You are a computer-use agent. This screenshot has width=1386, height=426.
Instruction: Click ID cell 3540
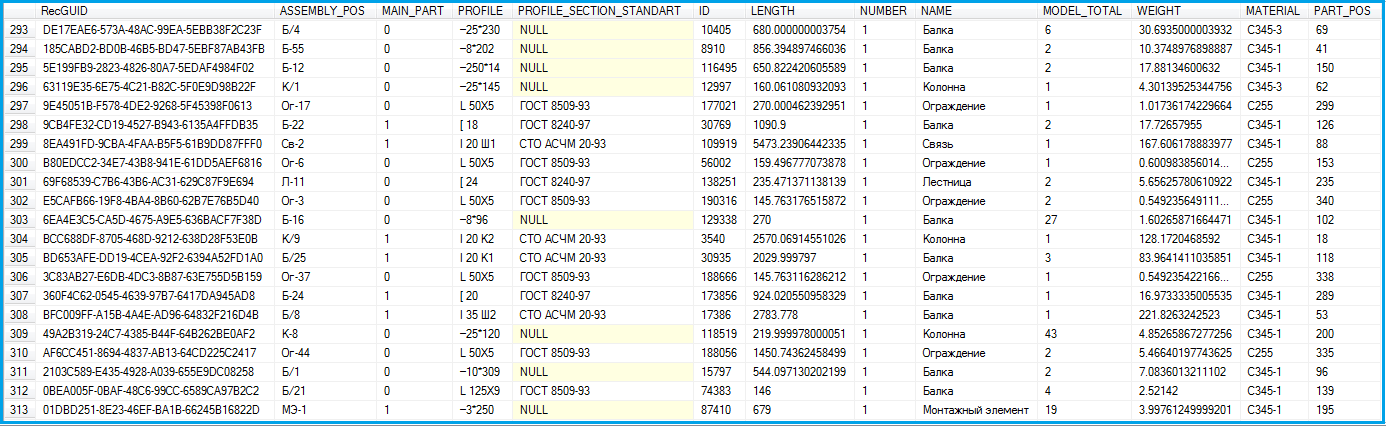coord(720,239)
